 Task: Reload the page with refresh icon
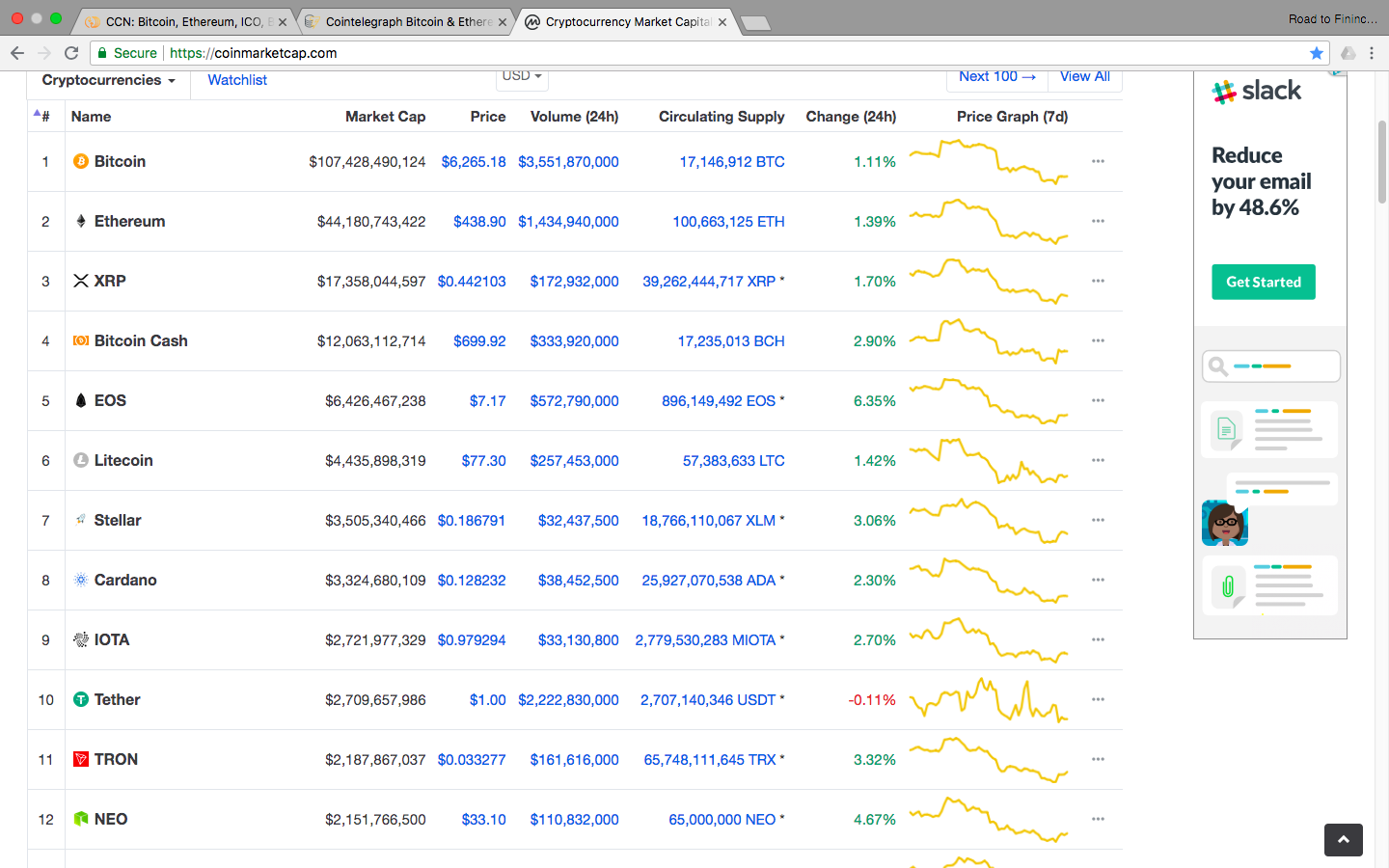(71, 53)
